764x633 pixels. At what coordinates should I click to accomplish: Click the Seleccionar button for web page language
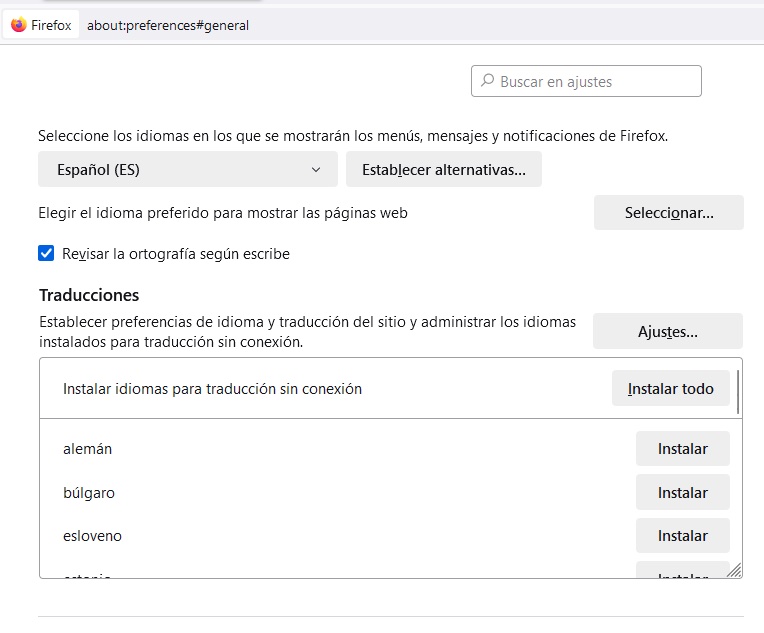[x=668, y=212]
